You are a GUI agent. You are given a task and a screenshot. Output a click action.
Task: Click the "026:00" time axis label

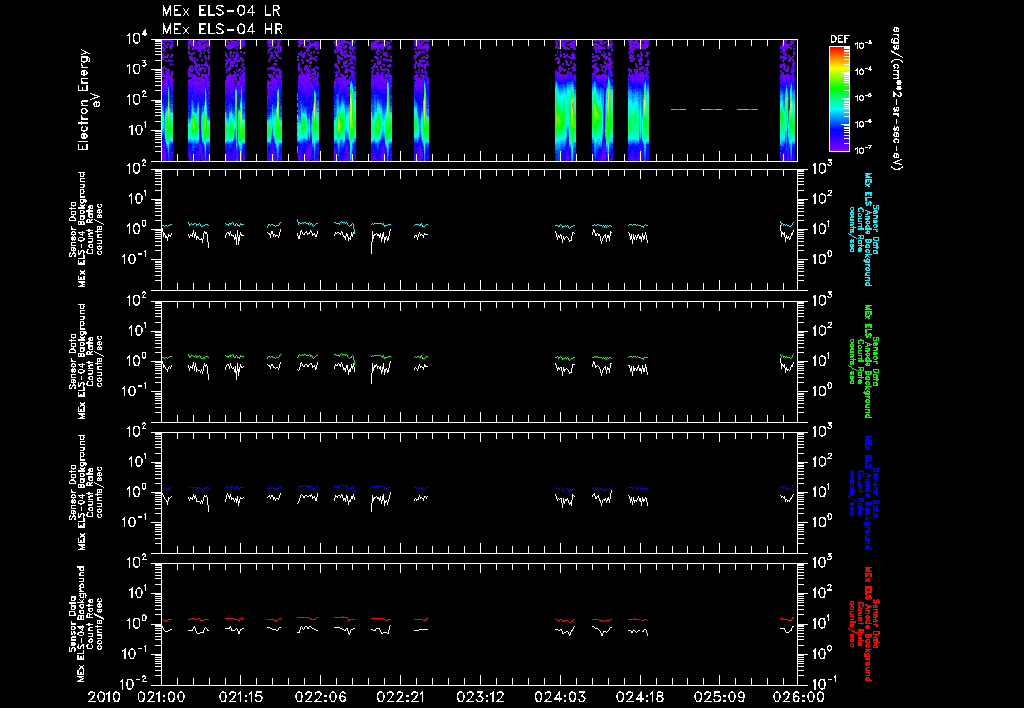tap(799, 698)
